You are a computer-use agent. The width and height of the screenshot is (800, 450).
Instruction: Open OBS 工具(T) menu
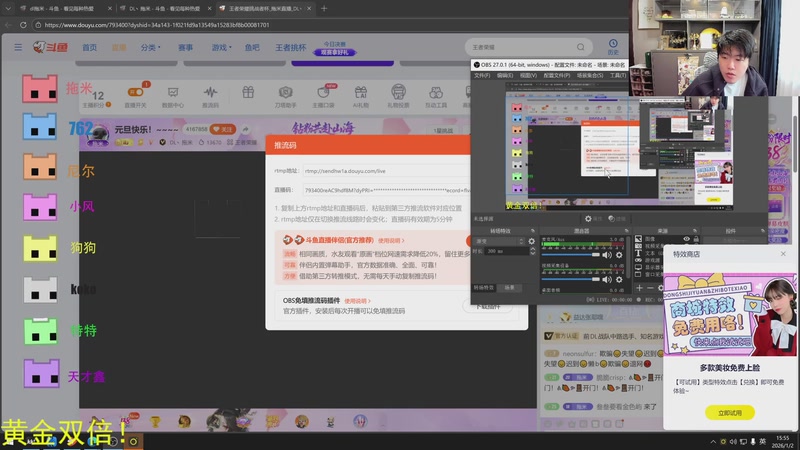tap(618, 76)
